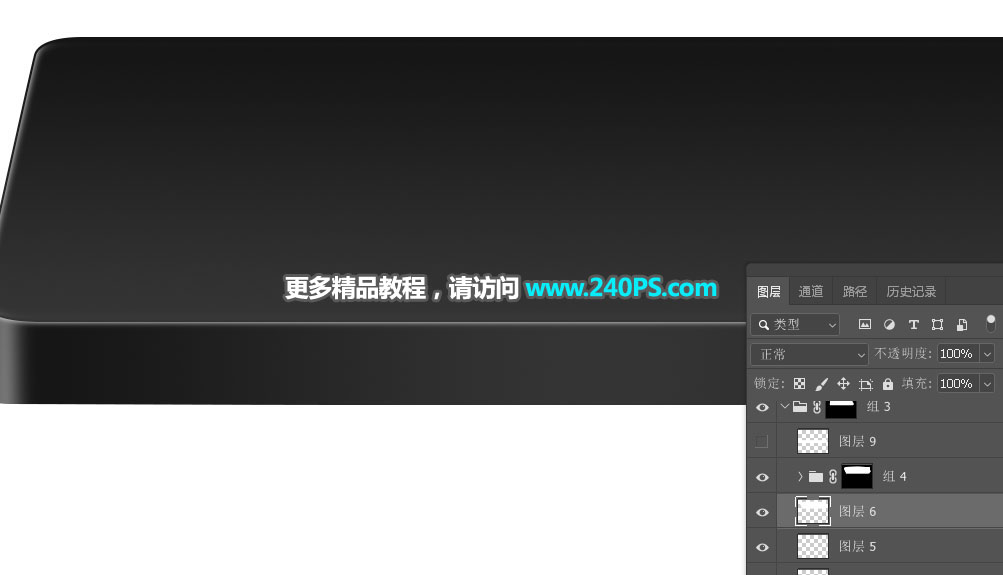
Task: Hide the 组 3 group visibility eye
Action: pyautogui.click(x=762, y=407)
